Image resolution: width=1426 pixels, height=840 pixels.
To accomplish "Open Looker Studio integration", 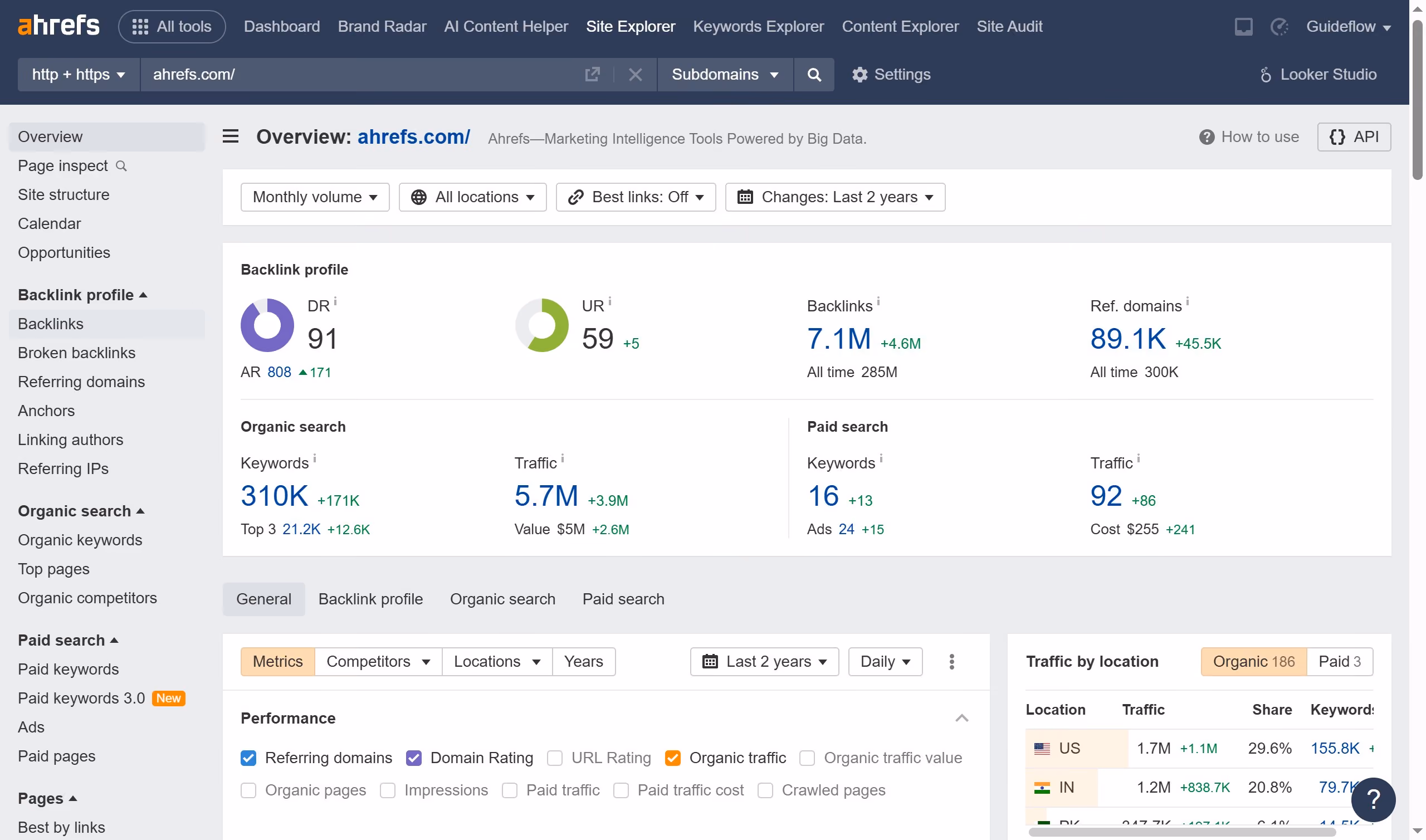I will click(x=1318, y=74).
